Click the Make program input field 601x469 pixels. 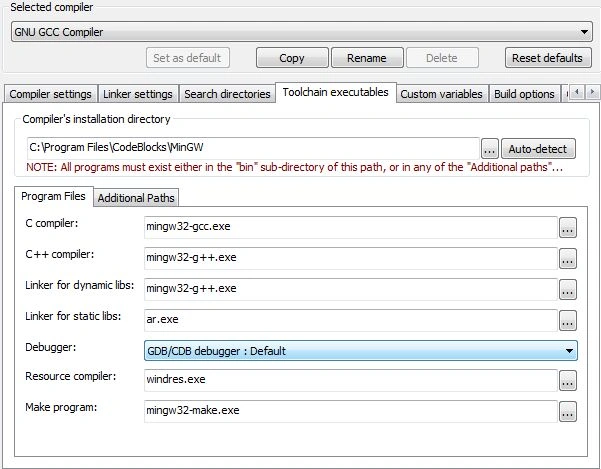[x=351, y=411]
